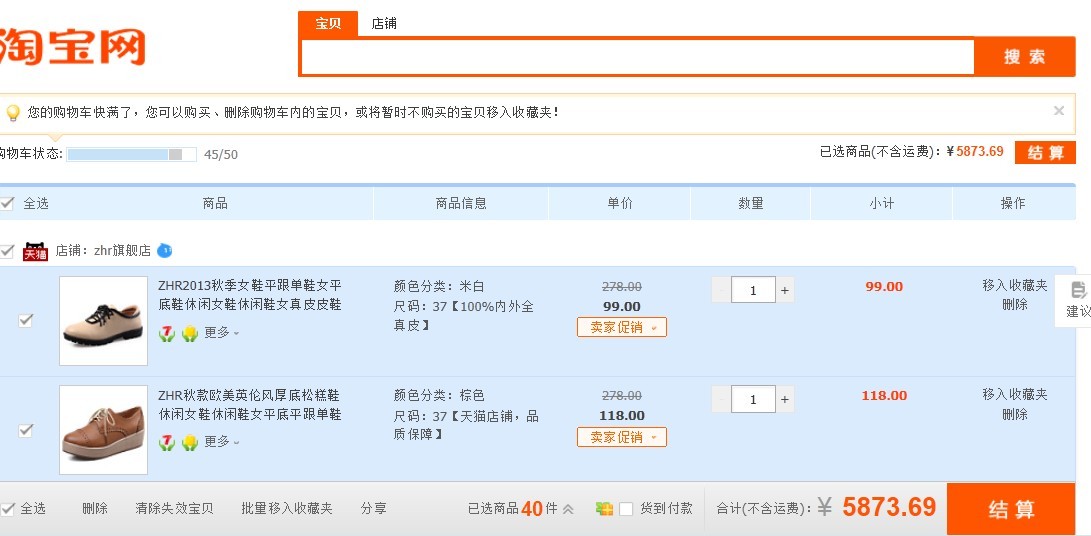The width and height of the screenshot is (1091, 536).
Task: Uncheck the first beige shoe item checkbox
Action: tap(26, 320)
